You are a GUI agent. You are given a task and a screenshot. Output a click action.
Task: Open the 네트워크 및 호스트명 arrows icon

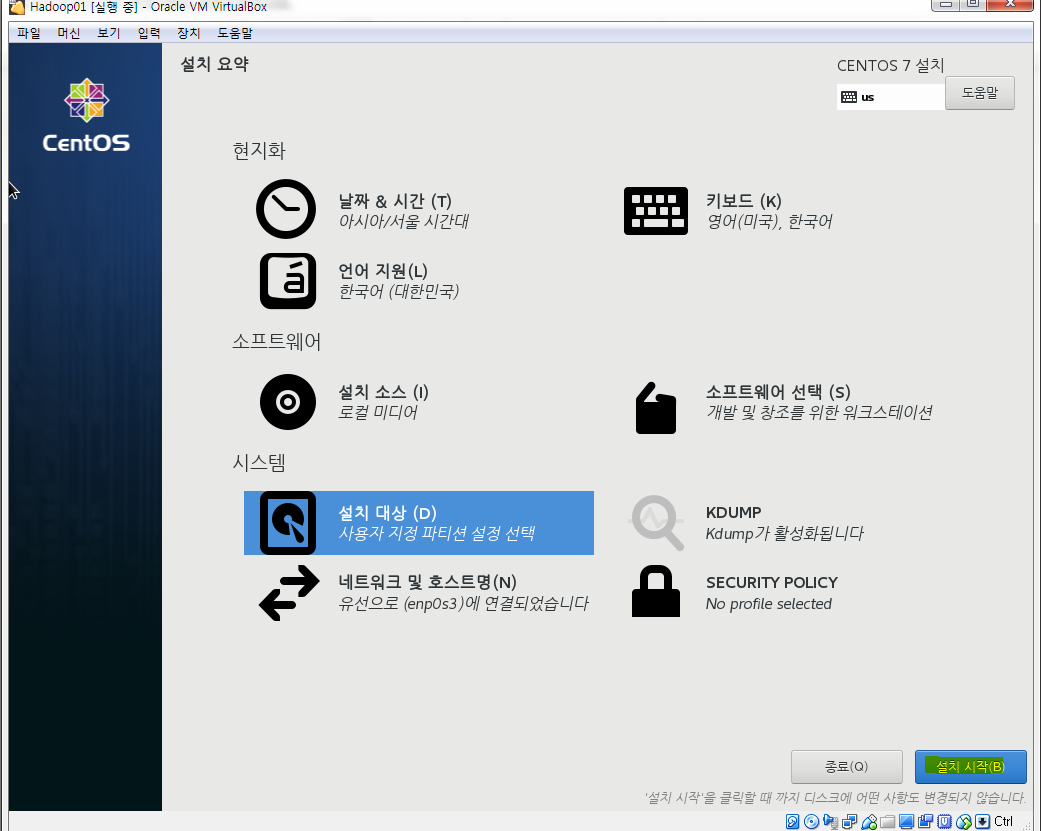point(289,593)
